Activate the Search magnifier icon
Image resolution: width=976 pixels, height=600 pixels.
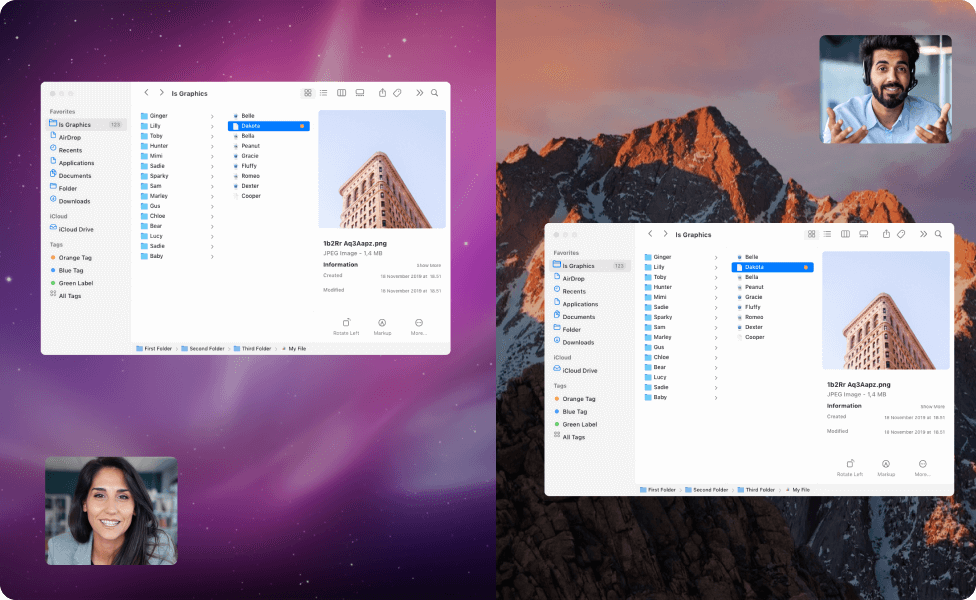coord(434,92)
